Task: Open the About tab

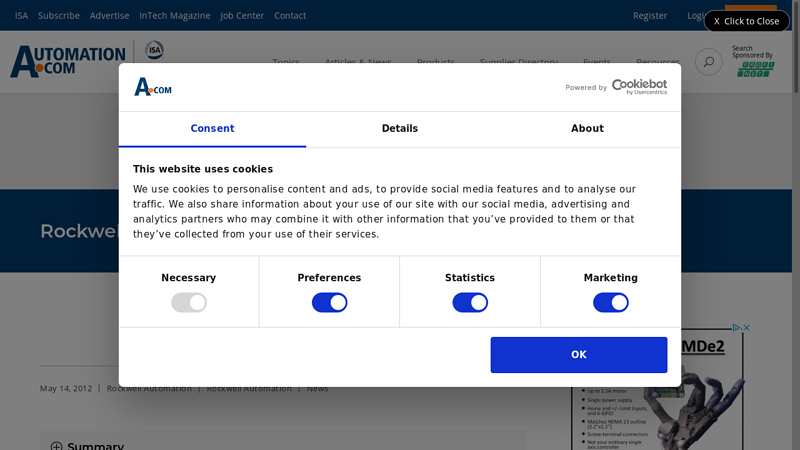Action: 587,129
